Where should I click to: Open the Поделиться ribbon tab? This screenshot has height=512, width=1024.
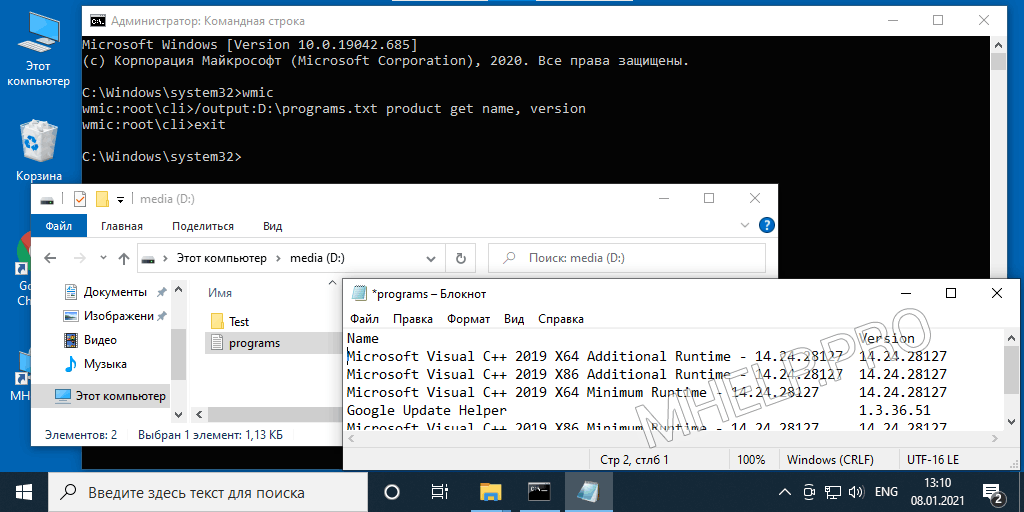[x=203, y=226]
